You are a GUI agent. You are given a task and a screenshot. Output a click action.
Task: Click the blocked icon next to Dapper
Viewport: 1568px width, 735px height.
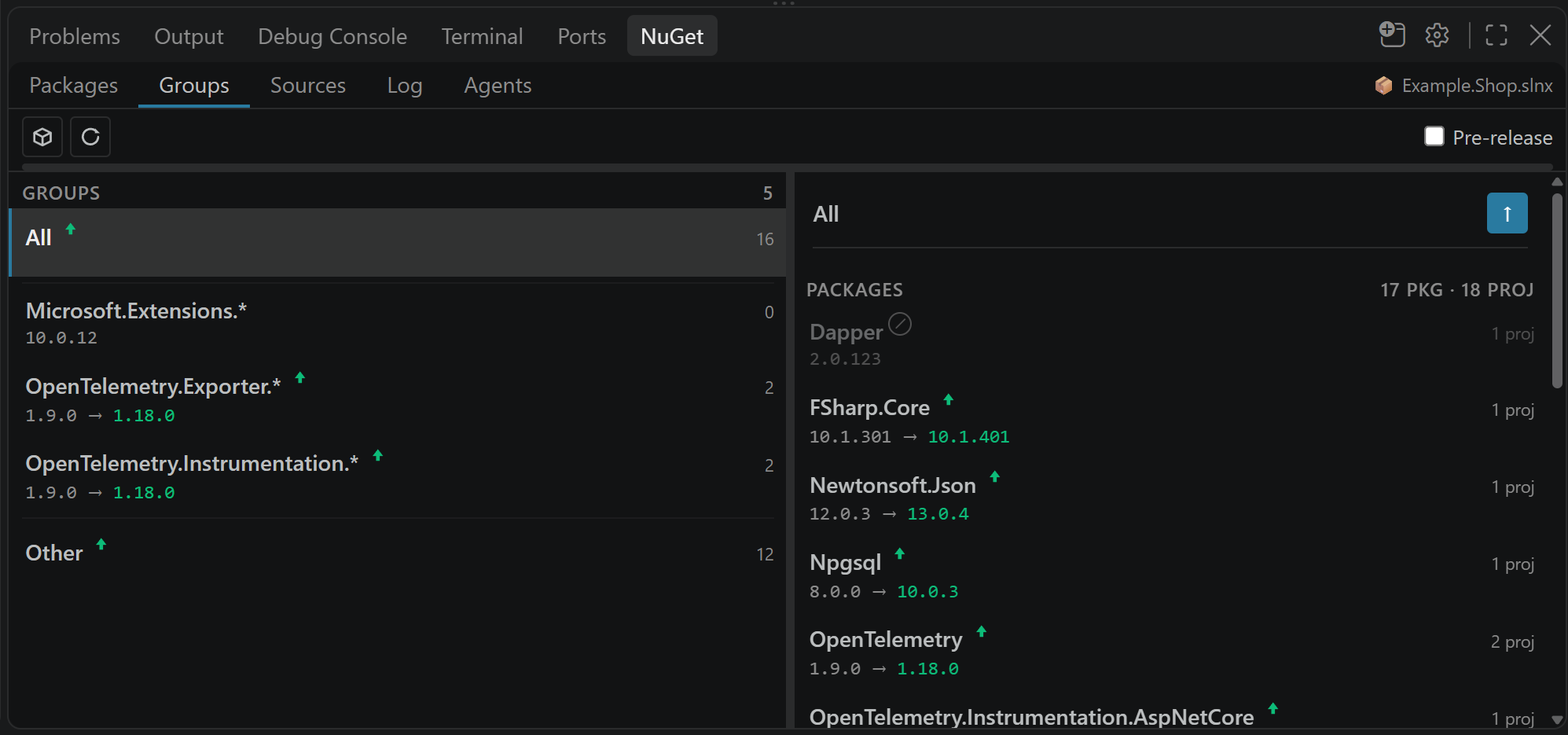click(900, 324)
